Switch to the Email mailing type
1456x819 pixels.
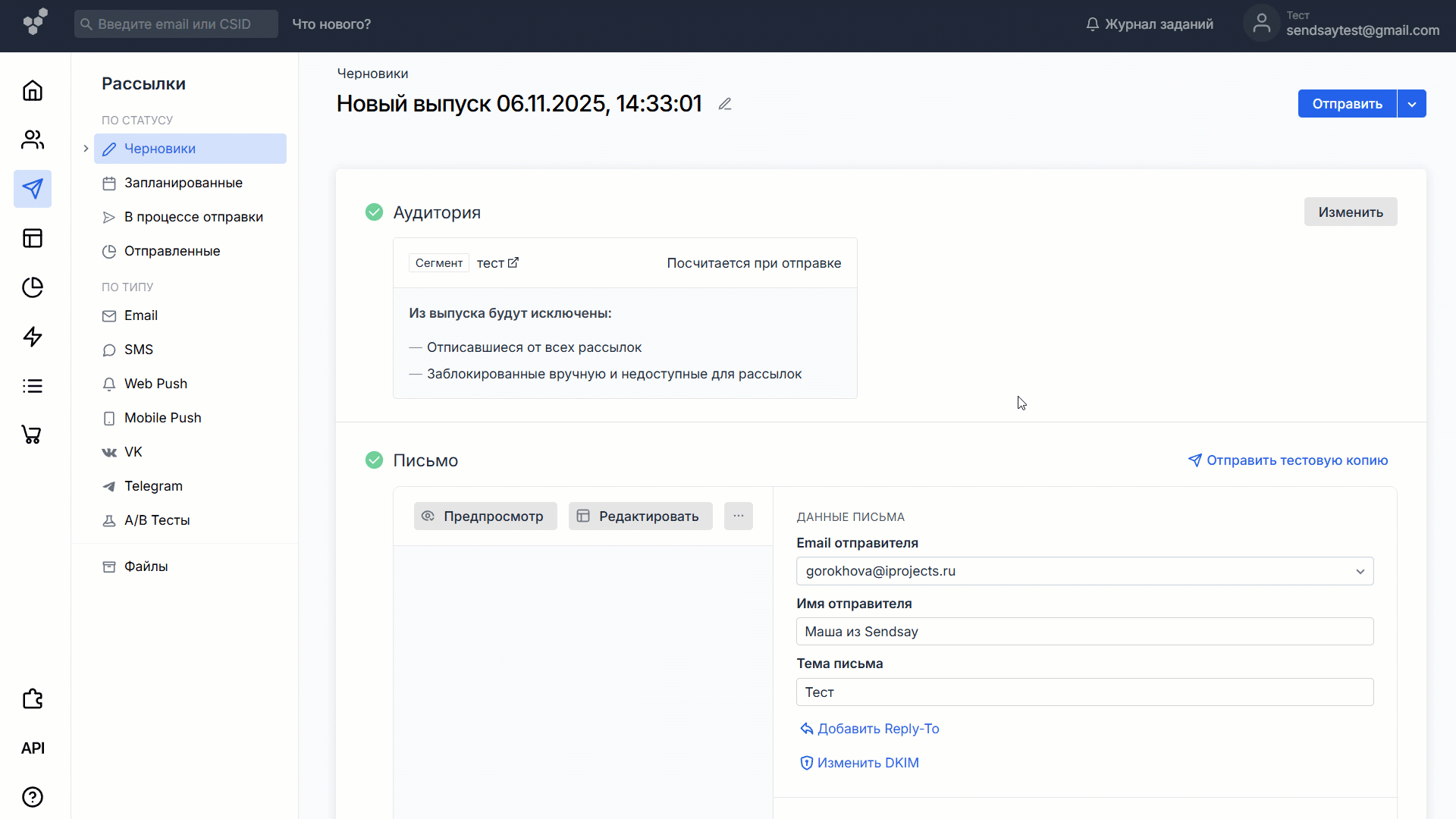point(141,315)
